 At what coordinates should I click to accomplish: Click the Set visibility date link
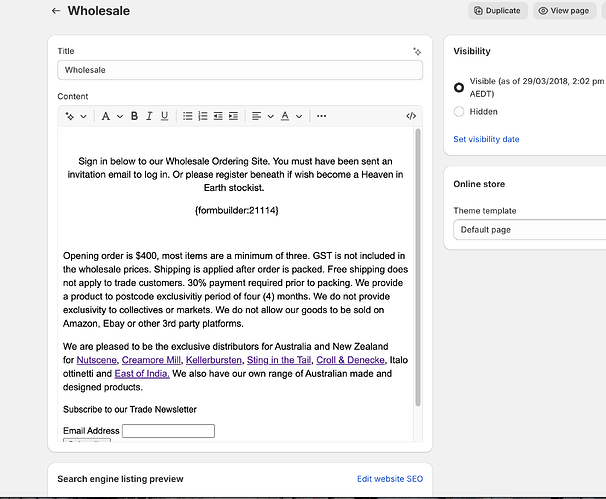pos(486,139)
